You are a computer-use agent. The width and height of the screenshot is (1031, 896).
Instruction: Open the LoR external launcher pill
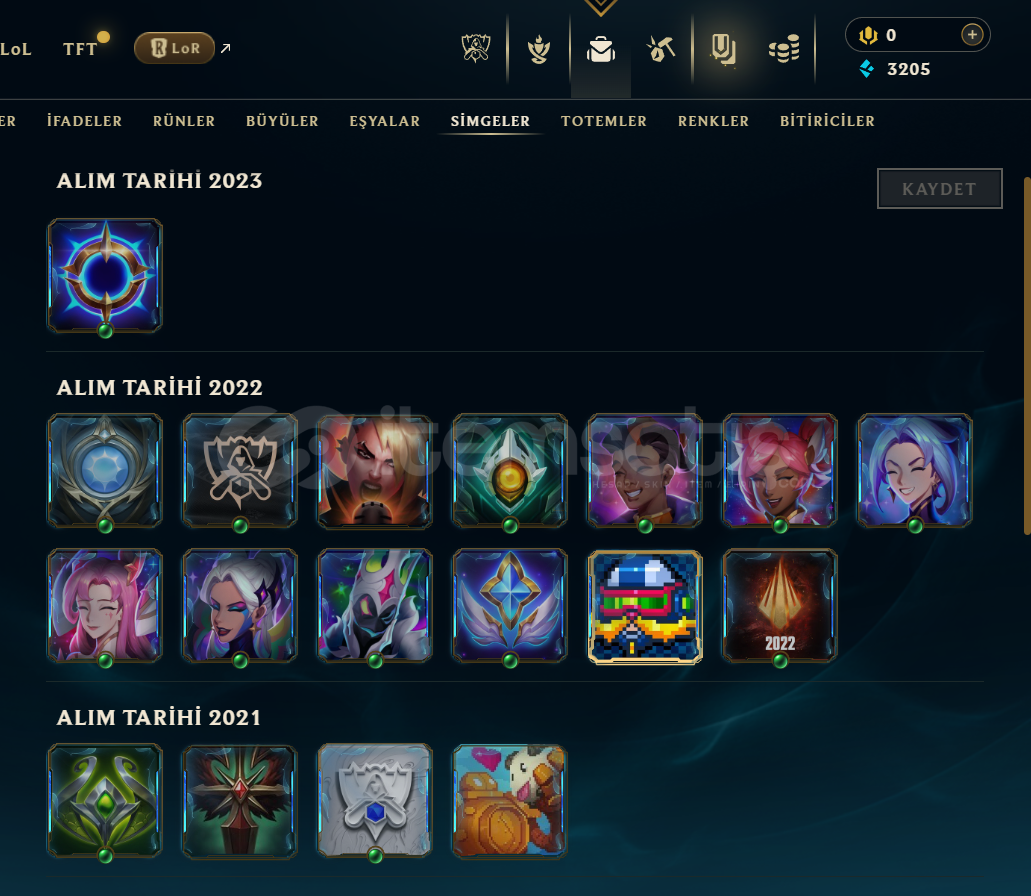174,48
